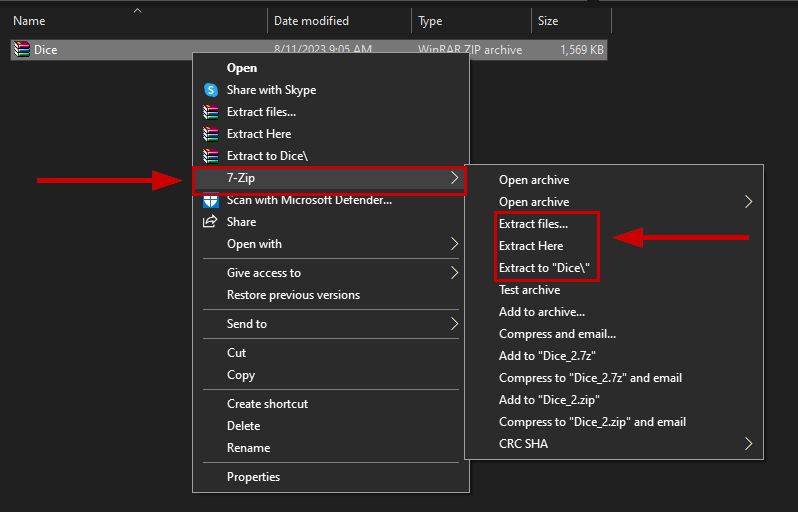Click the WinRAR ZIP archive type text
This screenshot has height=512, width=798.
[x=470, y=50]
